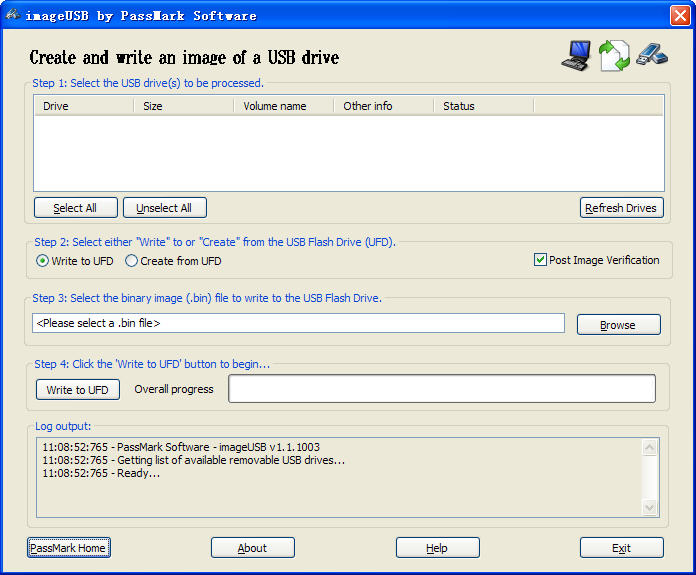The width and height of the screenshot is (696, 575).
Task: Open the PassMark Home link button
Action: (68, 548)
